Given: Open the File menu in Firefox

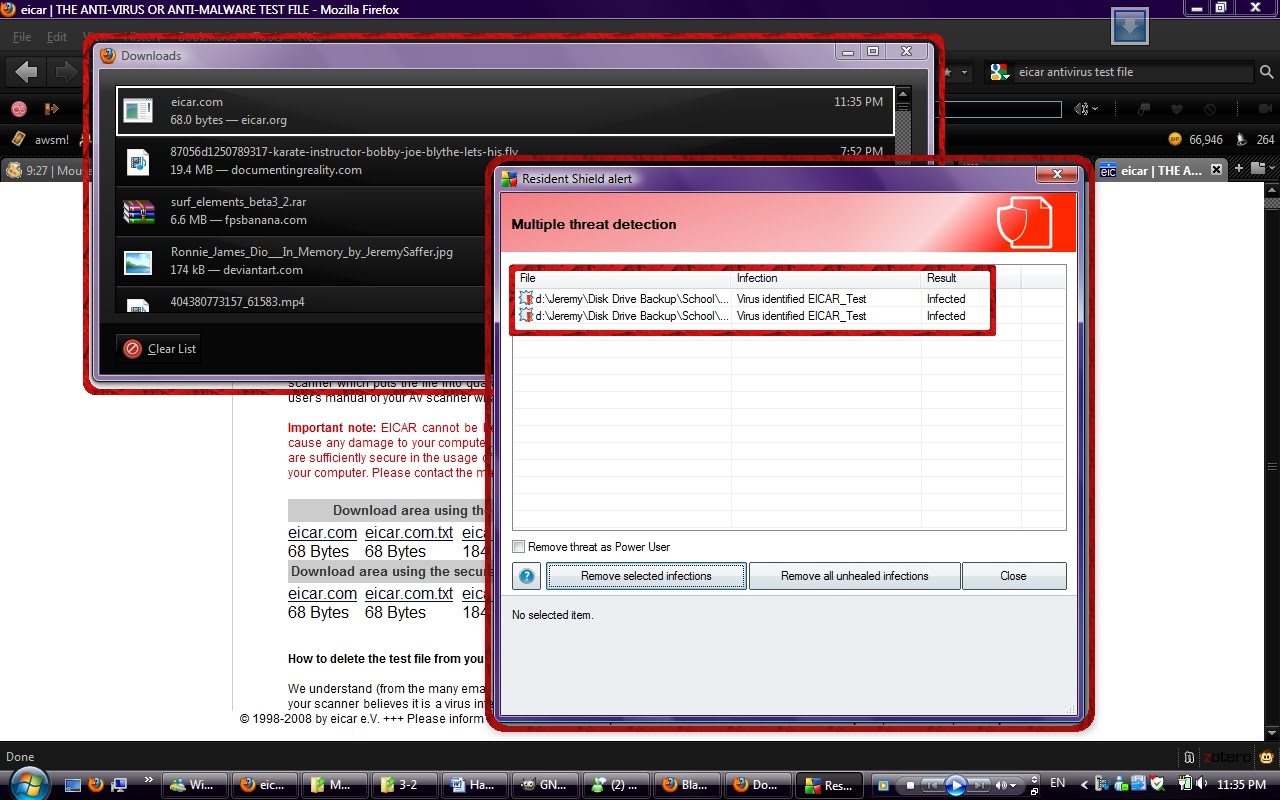Looking at the screenshot, I should coord(22,37).
